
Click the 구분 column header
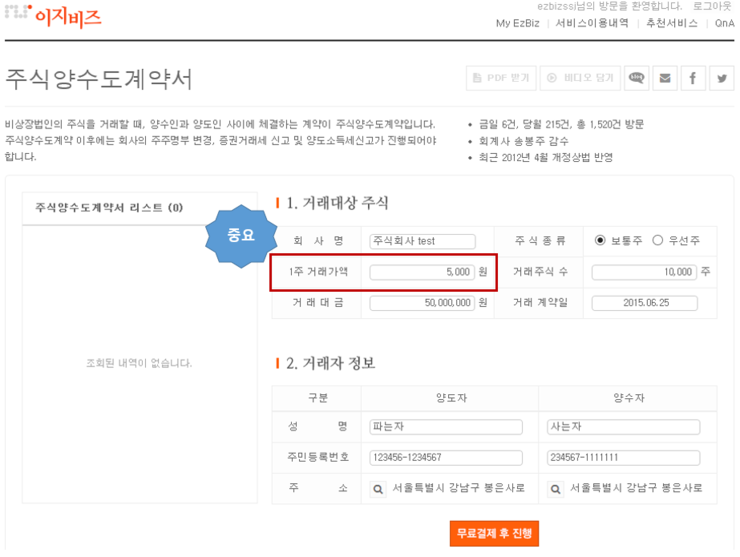[318, 398]
